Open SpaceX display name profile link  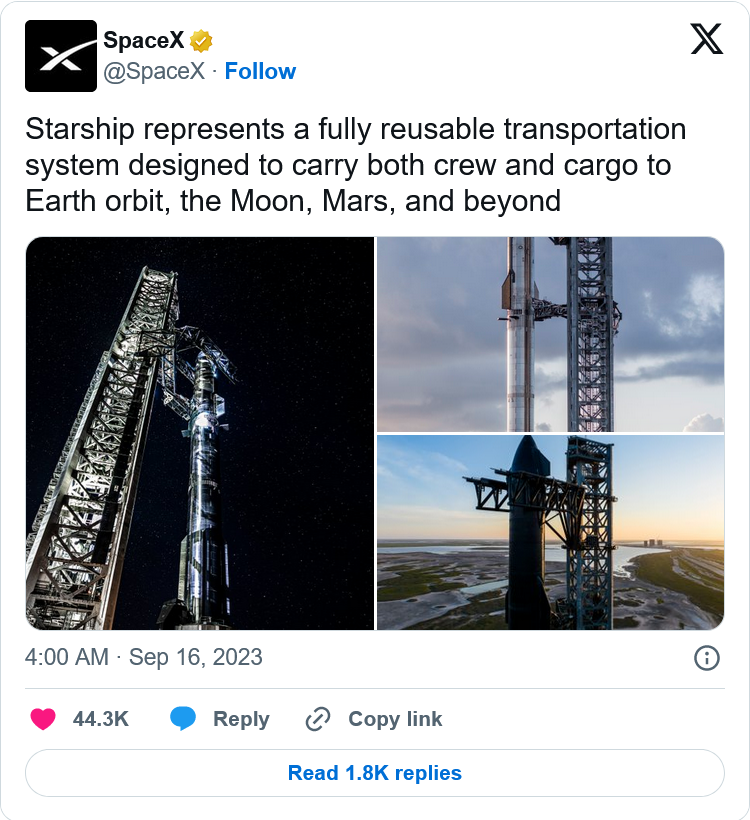144,41
